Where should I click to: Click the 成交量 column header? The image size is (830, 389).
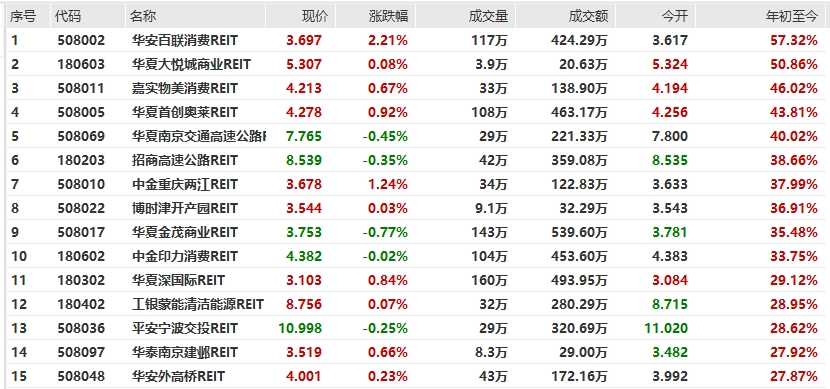[x=488, y=16]
